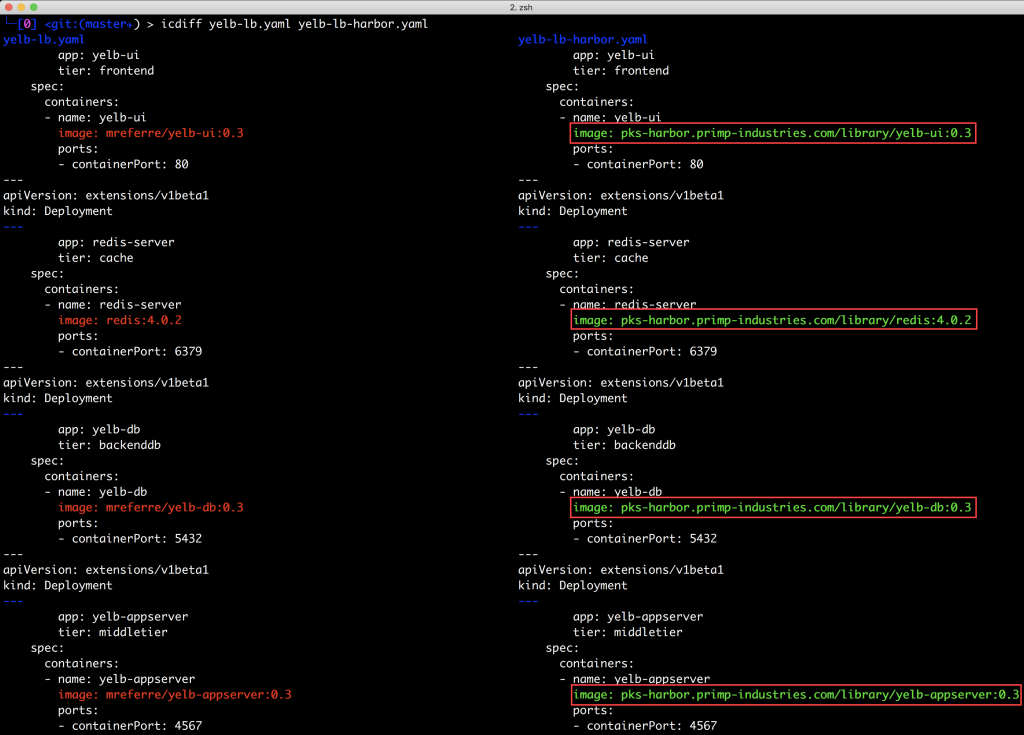Click the red close window button
This screenshot has height=735, width=1024.
click(8, 7)
